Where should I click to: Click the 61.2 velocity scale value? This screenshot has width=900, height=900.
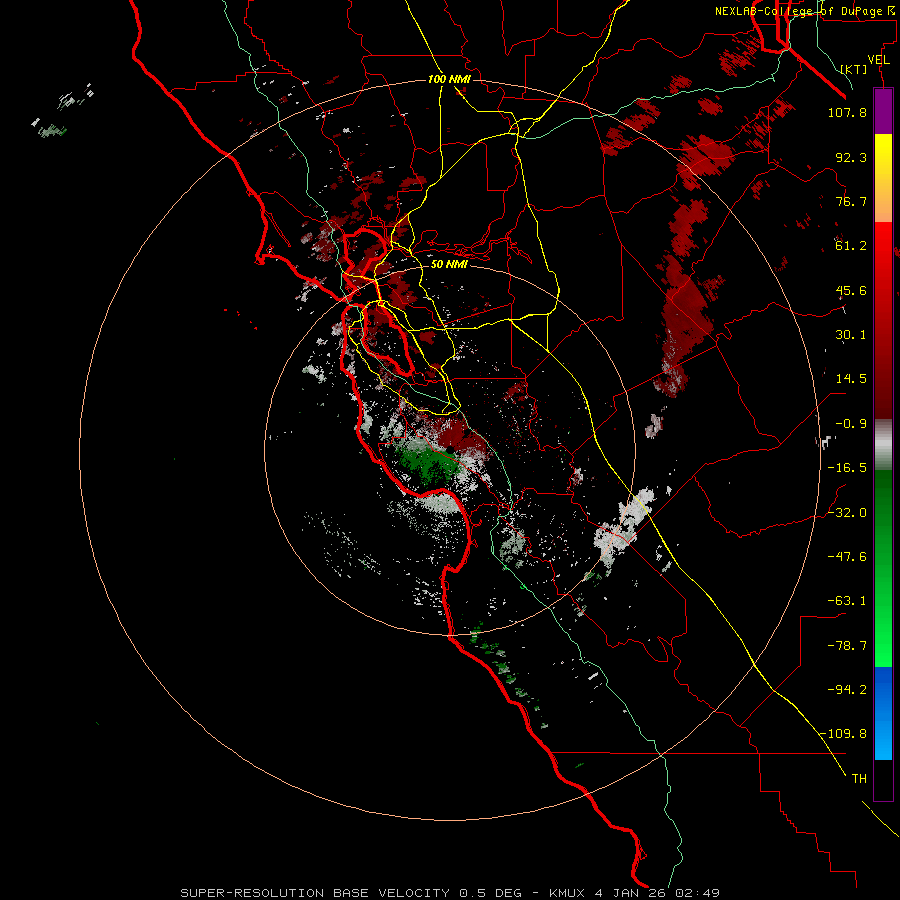tap(851, 246)
